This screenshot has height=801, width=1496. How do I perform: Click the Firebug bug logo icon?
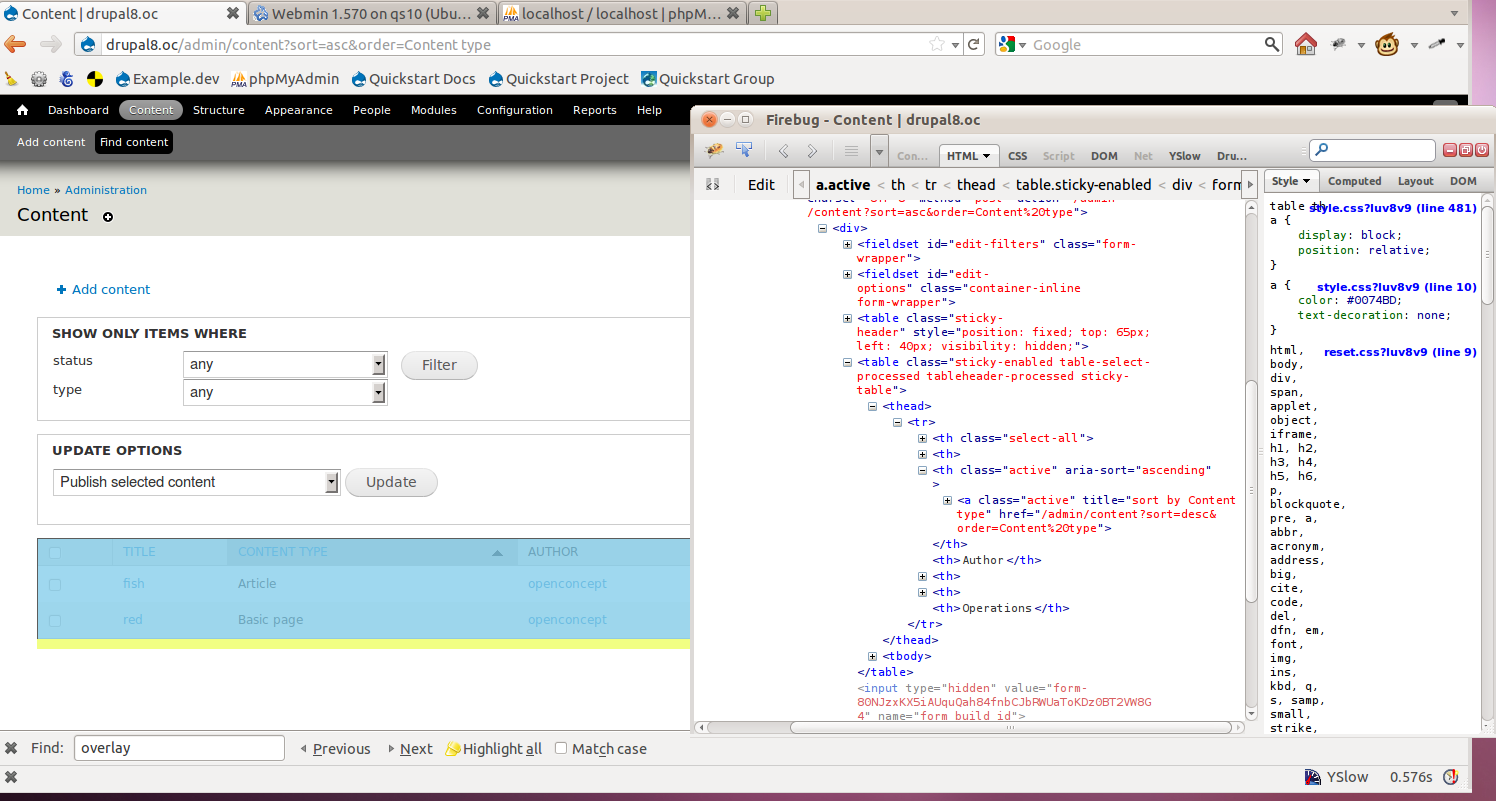714,151
